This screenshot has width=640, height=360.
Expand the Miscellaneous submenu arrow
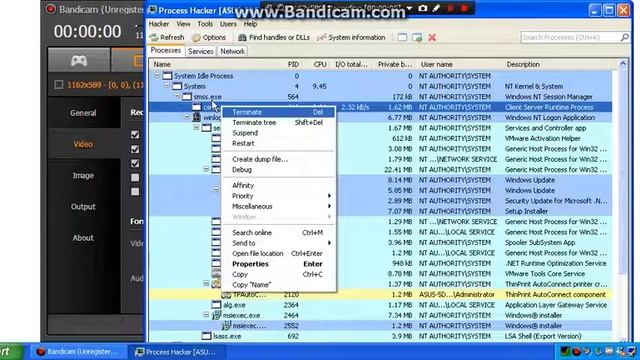[x=329, y=207]
